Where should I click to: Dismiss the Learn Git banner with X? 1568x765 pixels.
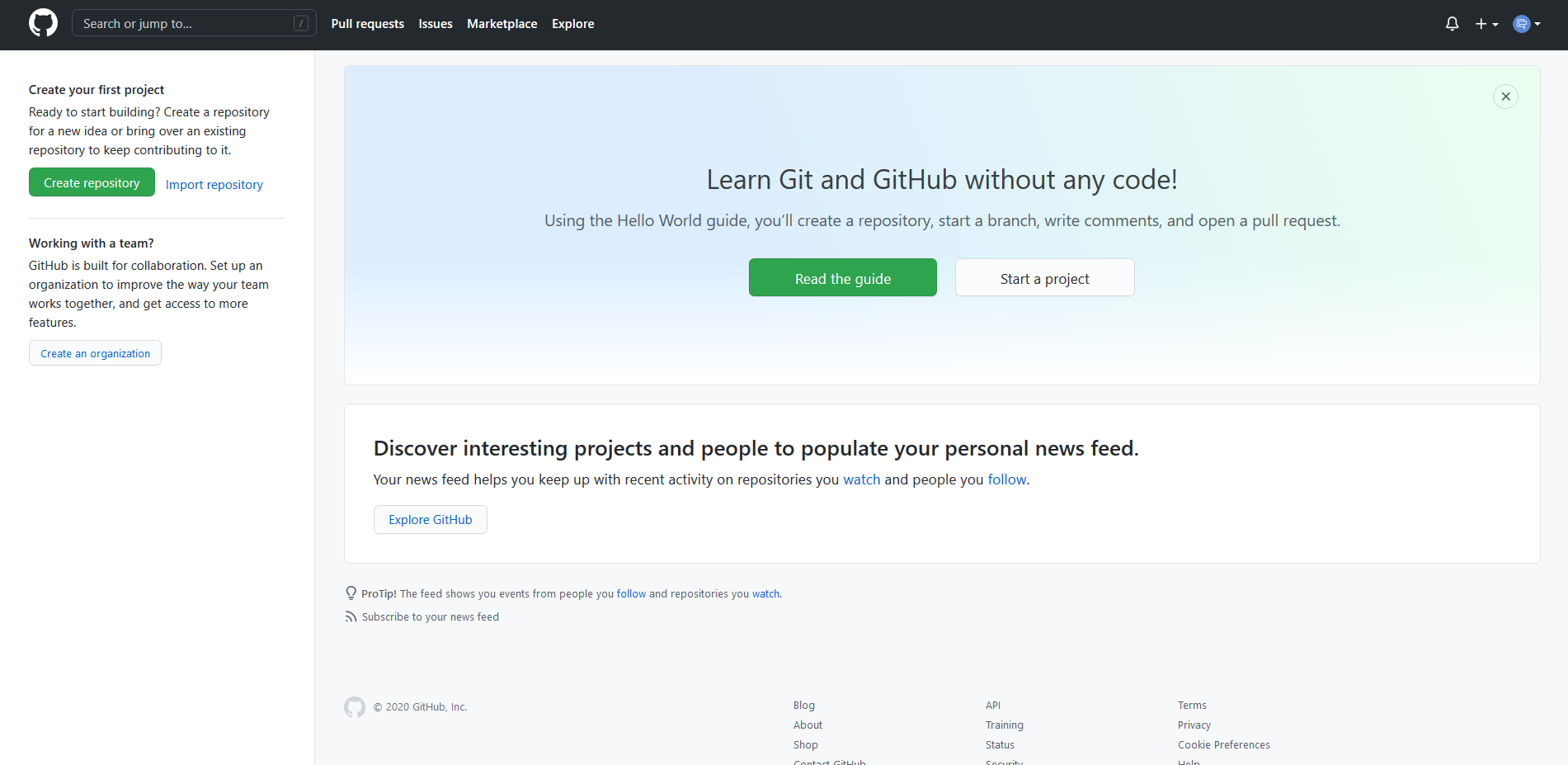pos(1505,97)
